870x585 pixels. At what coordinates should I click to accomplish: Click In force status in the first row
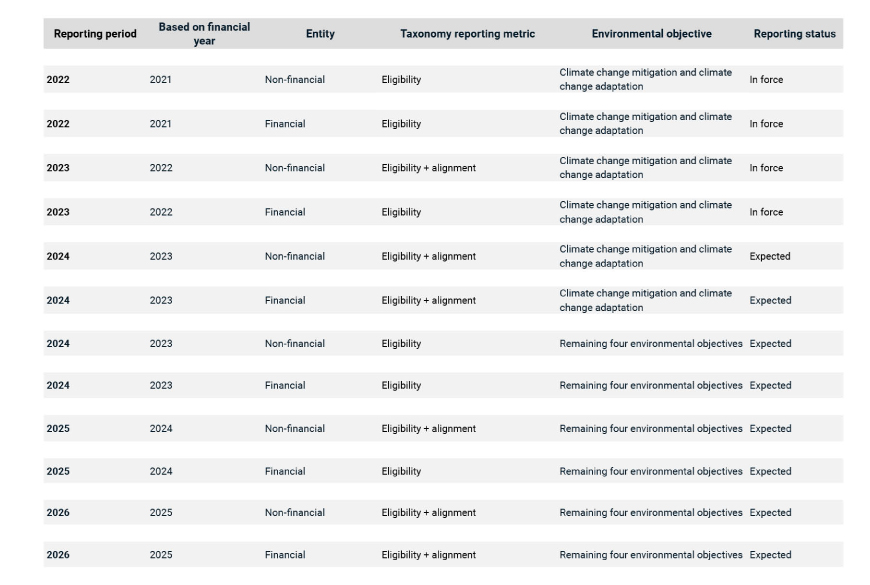tap(766, 80)
